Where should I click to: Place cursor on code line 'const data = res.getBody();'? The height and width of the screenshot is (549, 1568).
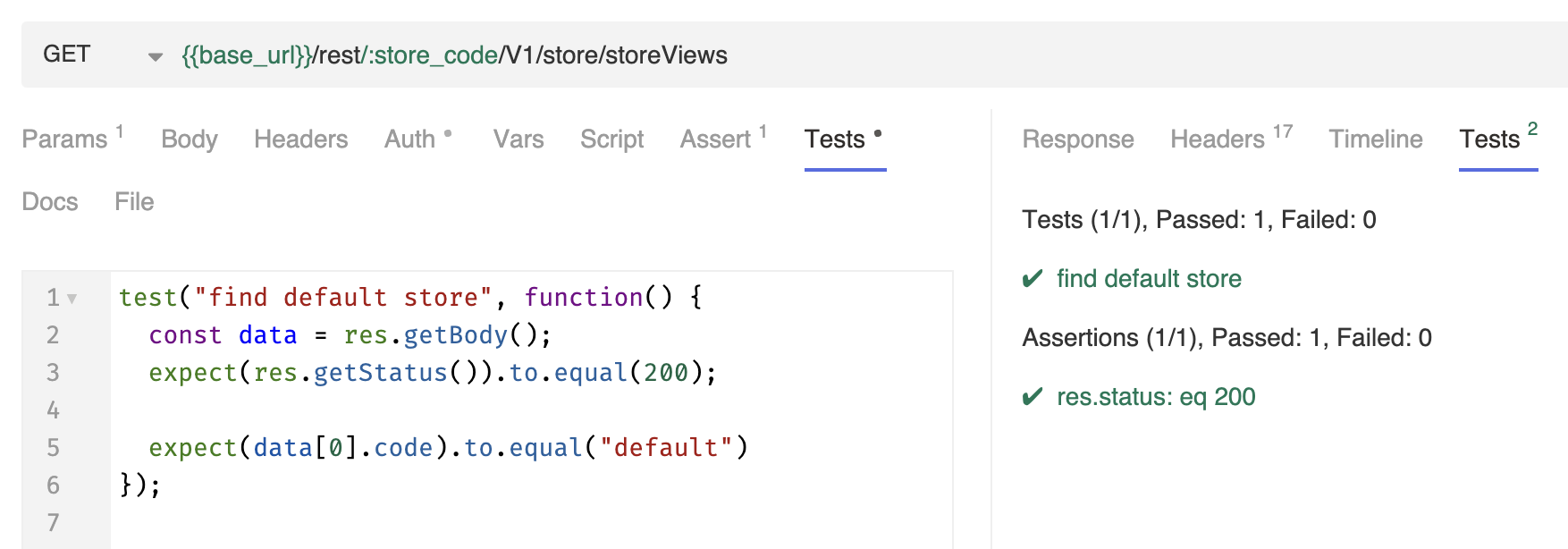pos(350,335)
